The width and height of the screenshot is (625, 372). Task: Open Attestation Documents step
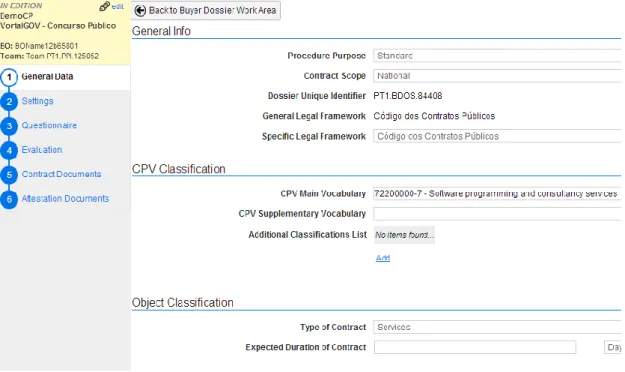point(65,198)
